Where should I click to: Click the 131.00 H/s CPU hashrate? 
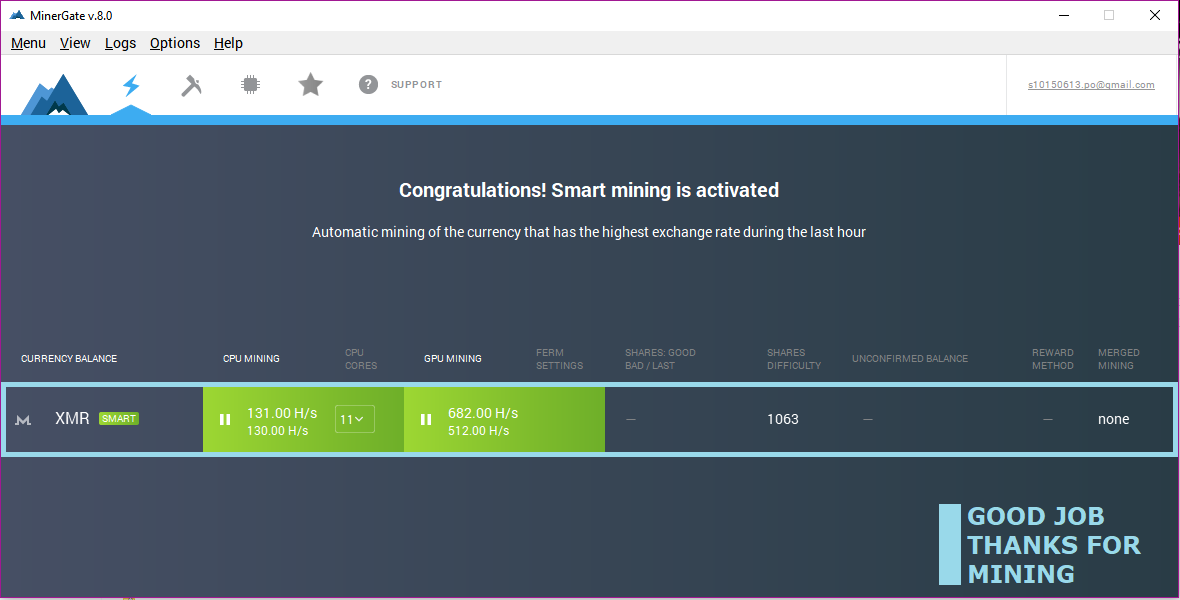tap(282, 413)
